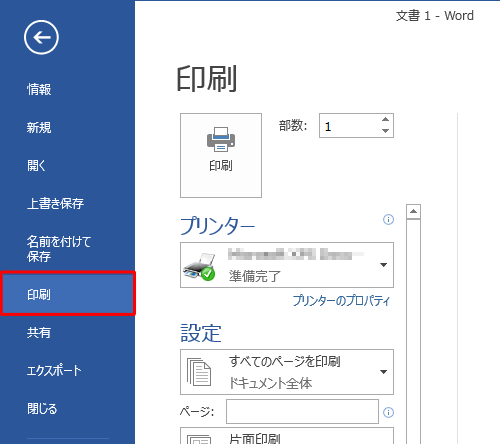Decrease copies with the down arrow
Image resolution: width=500 pixels, height=444 pixels.
coord(385,131)
